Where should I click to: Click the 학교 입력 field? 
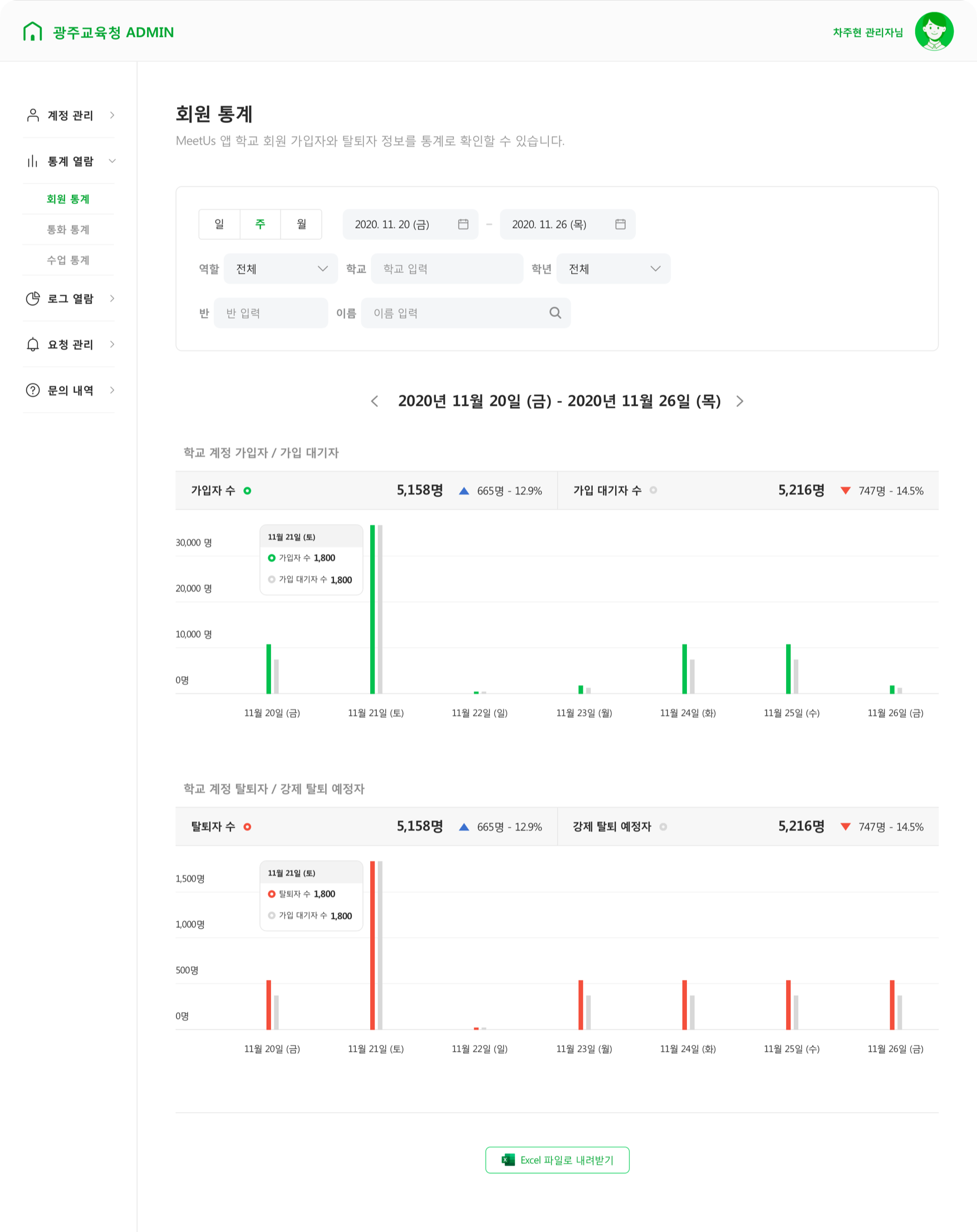click(447, 269)
